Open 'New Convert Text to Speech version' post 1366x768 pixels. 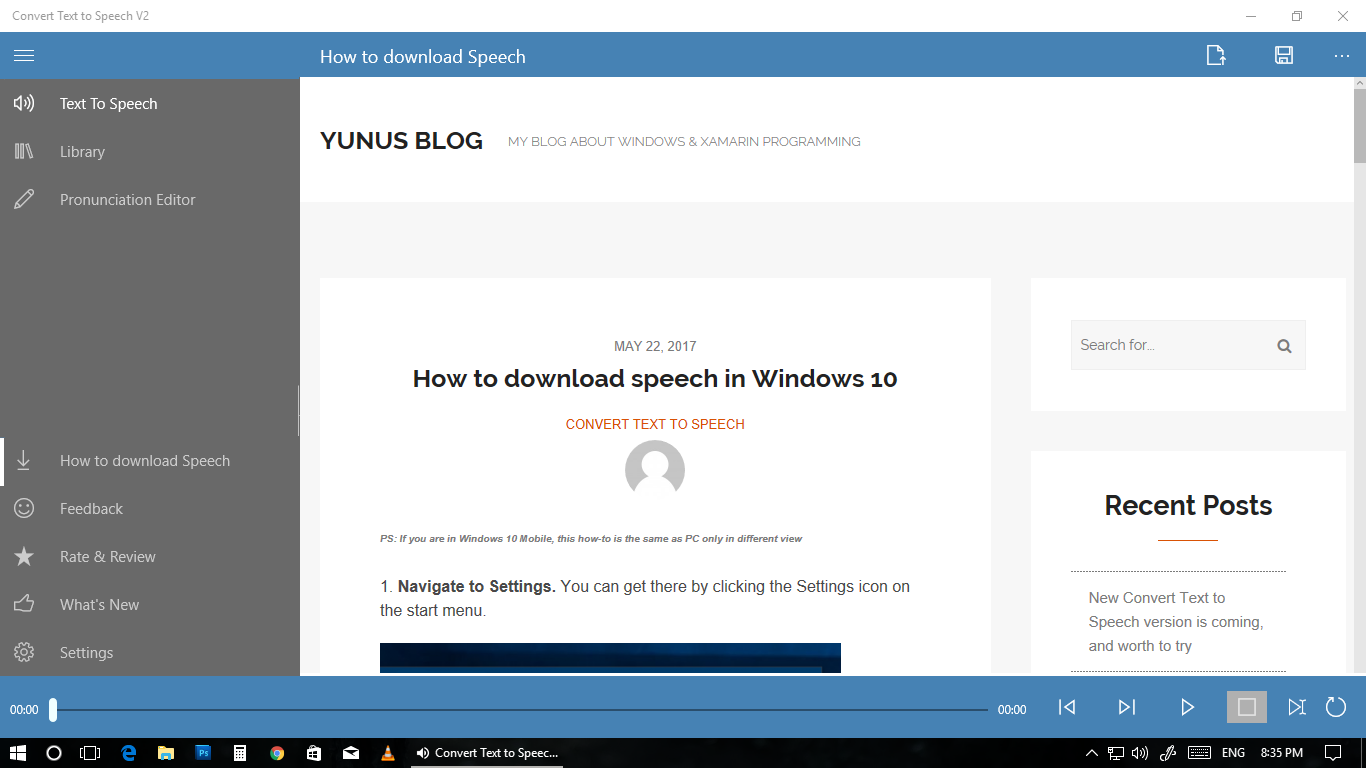1176,622
